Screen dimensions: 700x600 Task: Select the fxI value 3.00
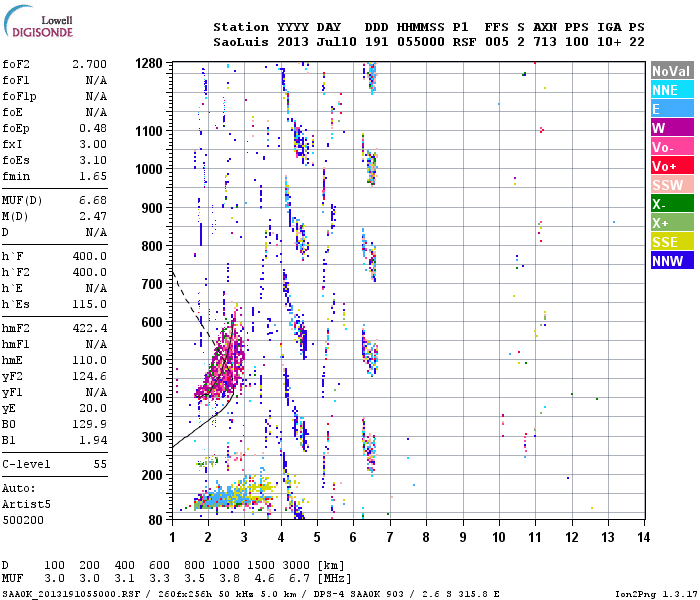coord(93,144)
